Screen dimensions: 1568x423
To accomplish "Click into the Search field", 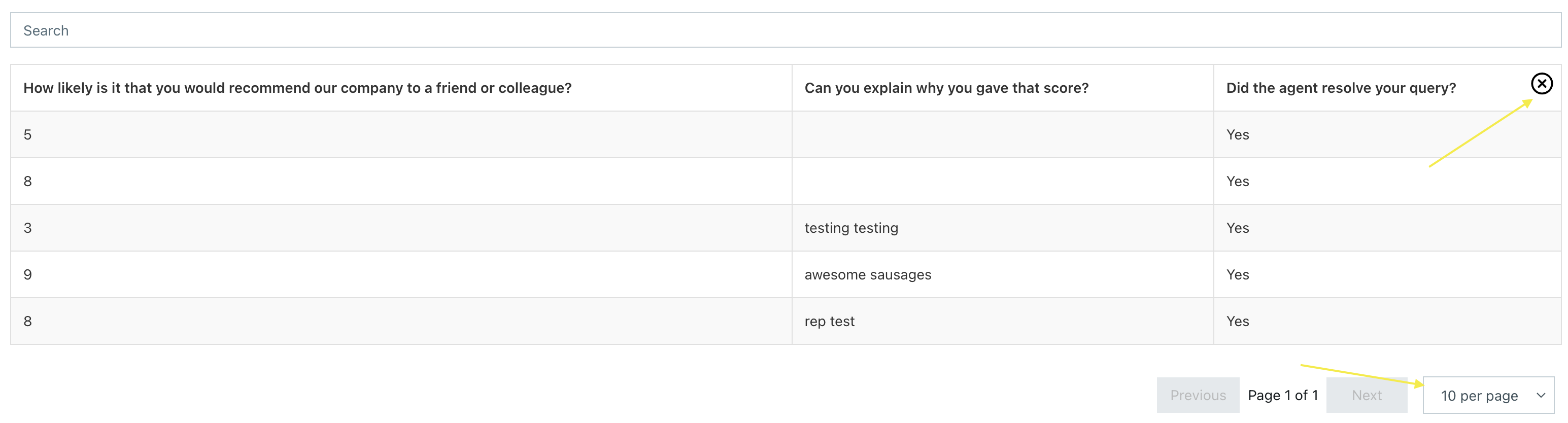I will (x=784, y=30).
